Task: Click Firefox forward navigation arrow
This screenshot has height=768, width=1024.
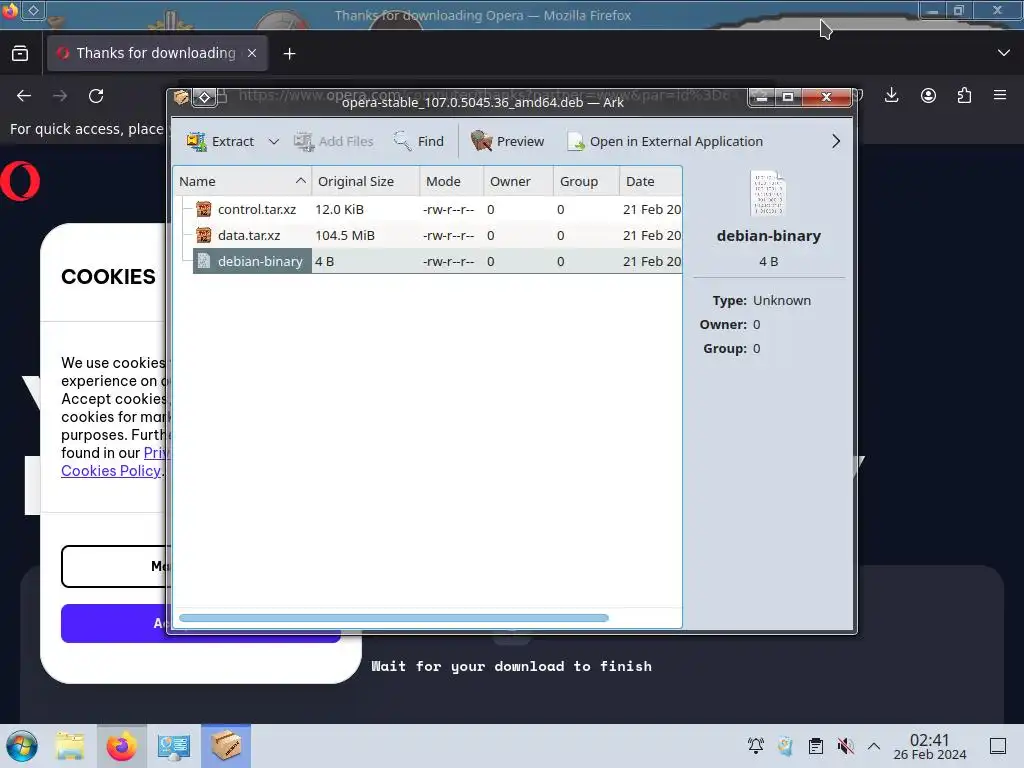Action: click(60, 96)
